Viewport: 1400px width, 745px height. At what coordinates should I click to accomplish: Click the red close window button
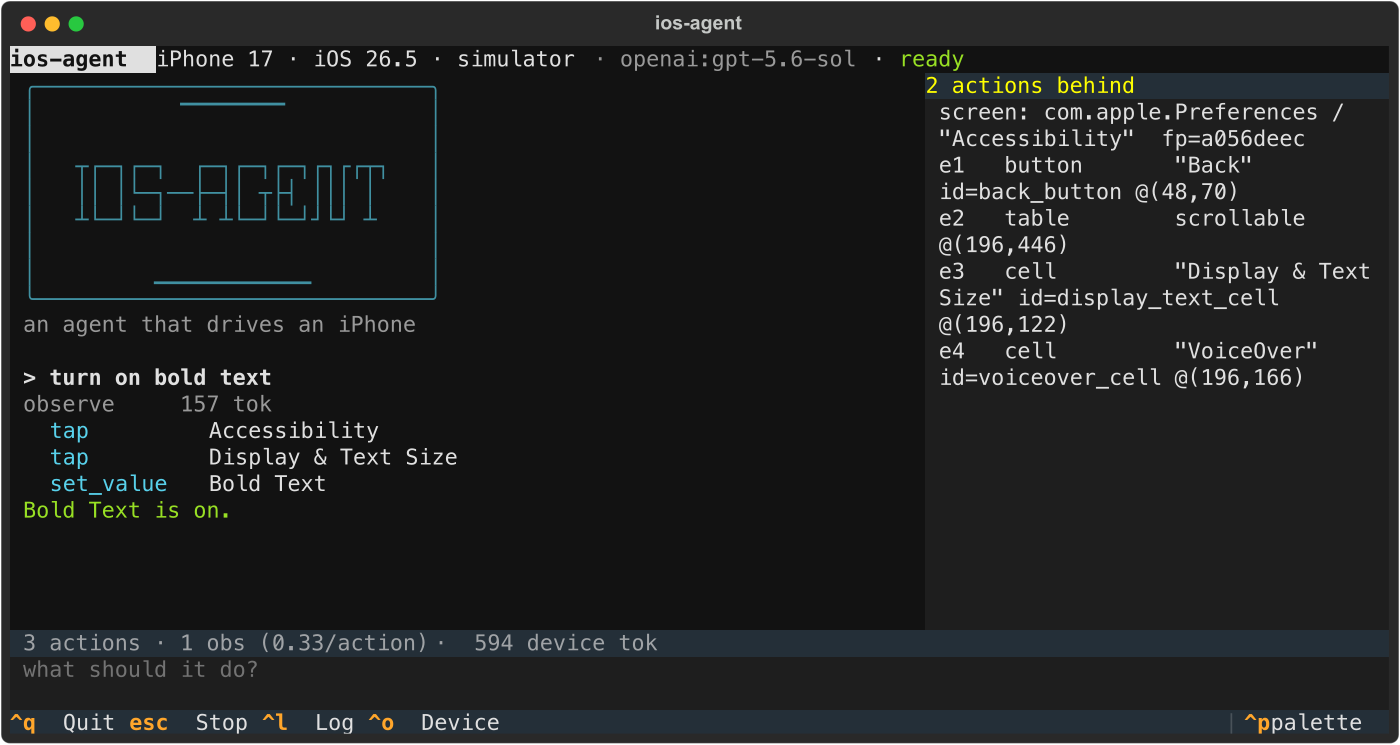tap(28, 23)
